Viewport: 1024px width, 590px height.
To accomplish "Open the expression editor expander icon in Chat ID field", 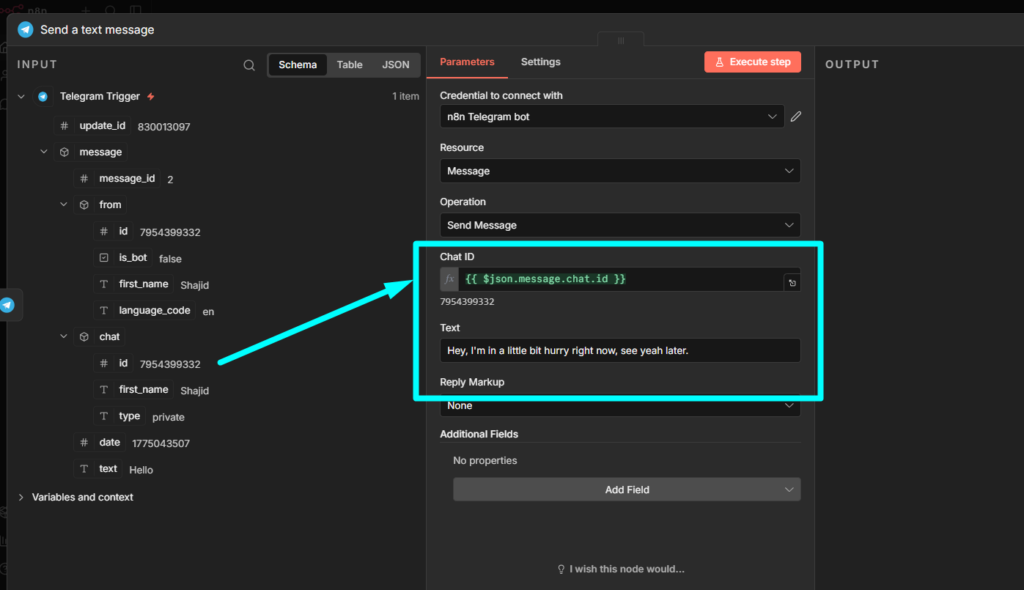I will coord(791,282).
